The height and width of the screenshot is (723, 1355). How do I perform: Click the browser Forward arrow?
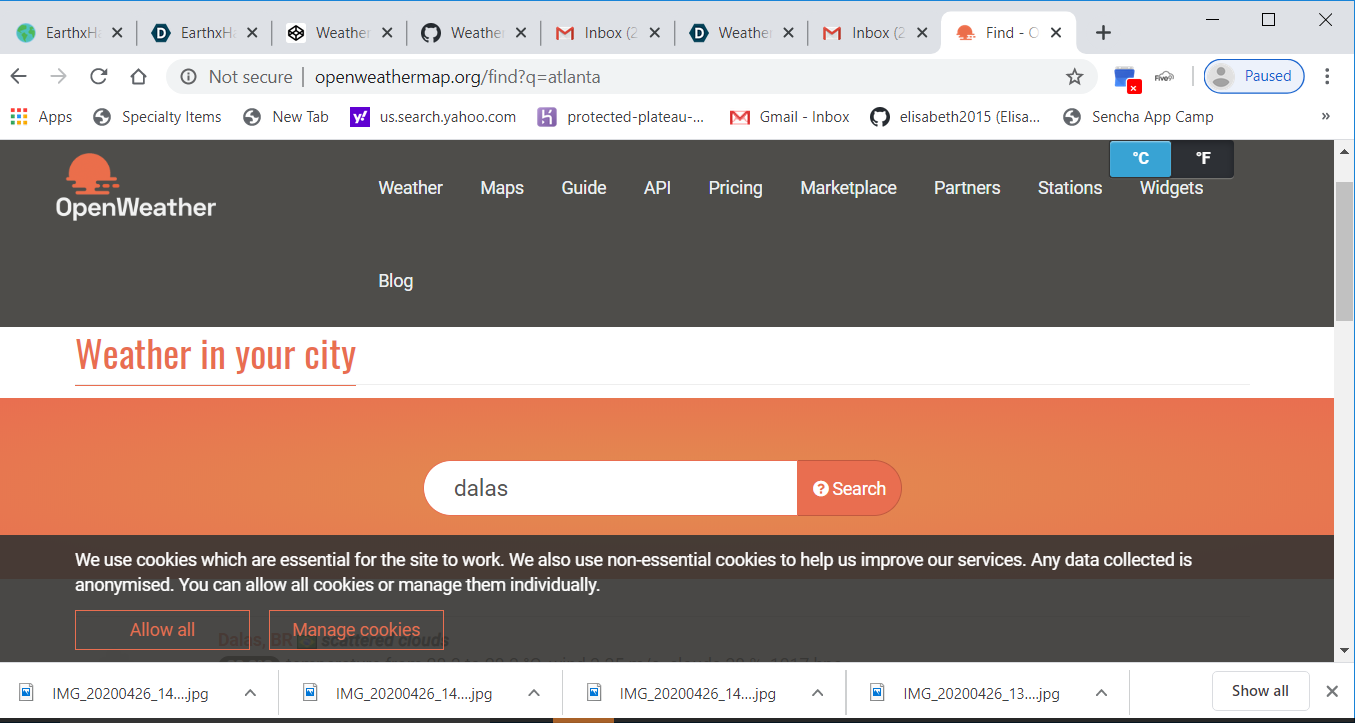point(59,77)
